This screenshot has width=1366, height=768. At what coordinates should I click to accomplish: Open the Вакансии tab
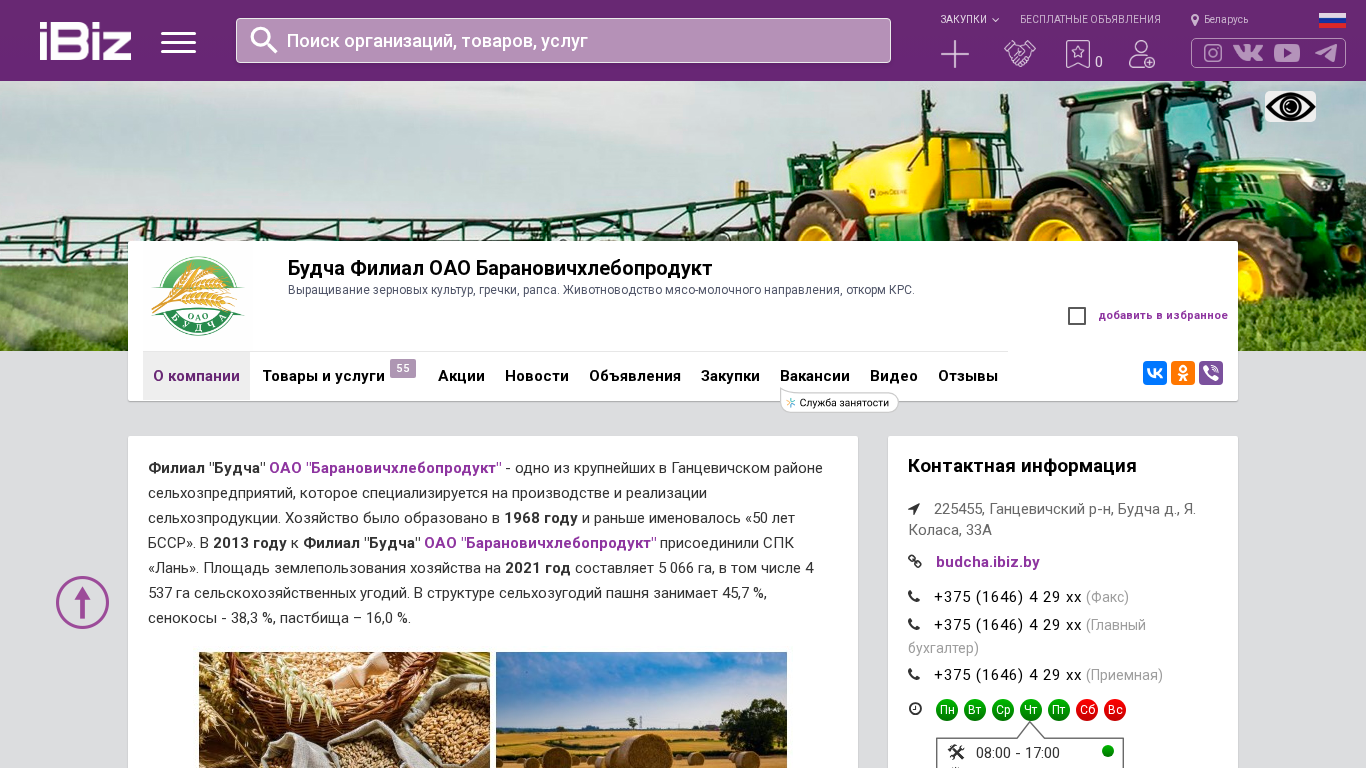point(815,376)
